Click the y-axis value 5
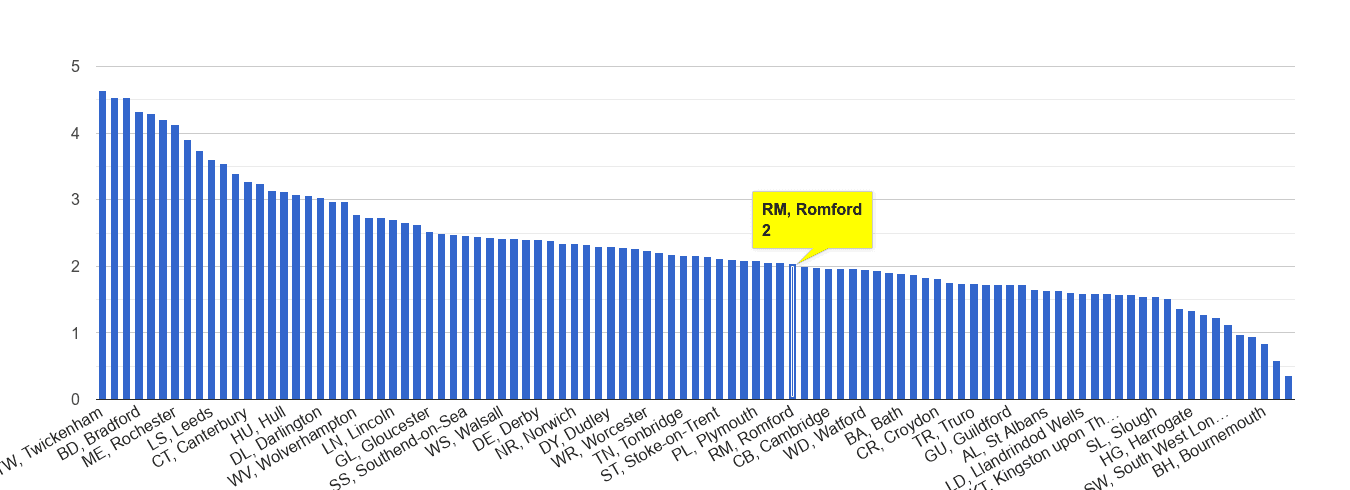Viewport: 1350px width, 490px height. click(75, 67)
